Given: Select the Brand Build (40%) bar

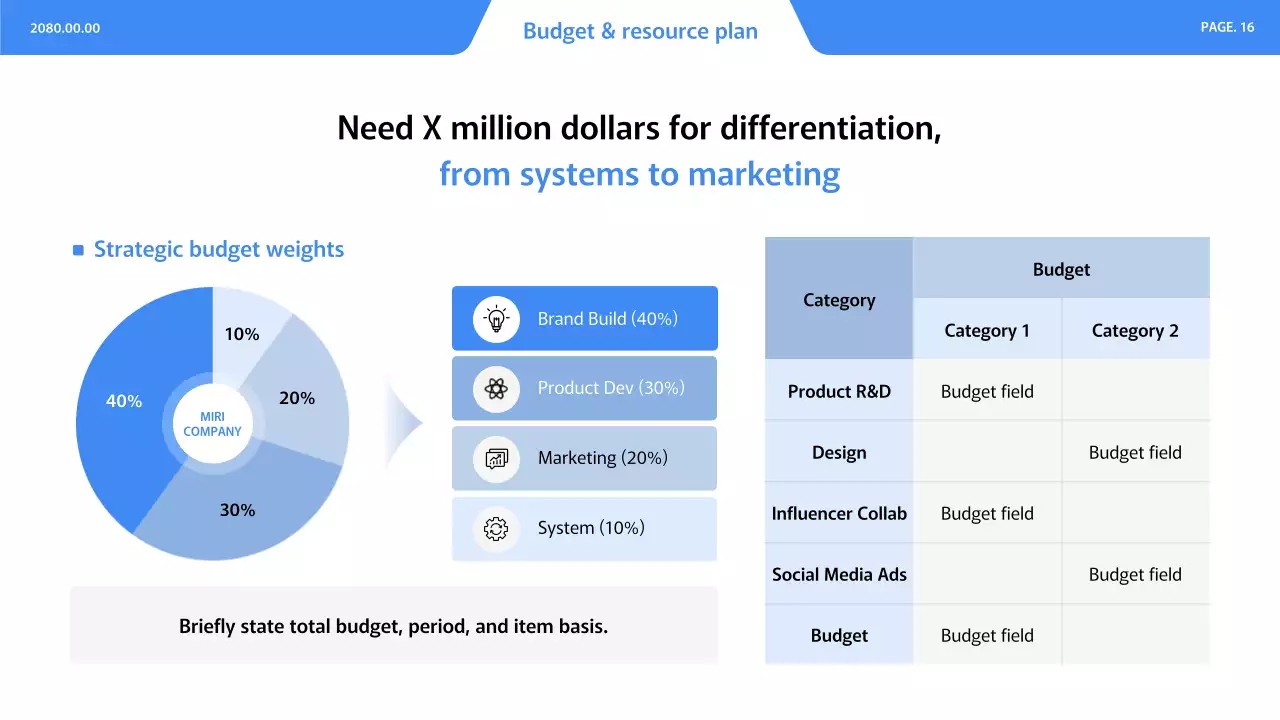Looking at the screenshot, I should click(585, 319).
